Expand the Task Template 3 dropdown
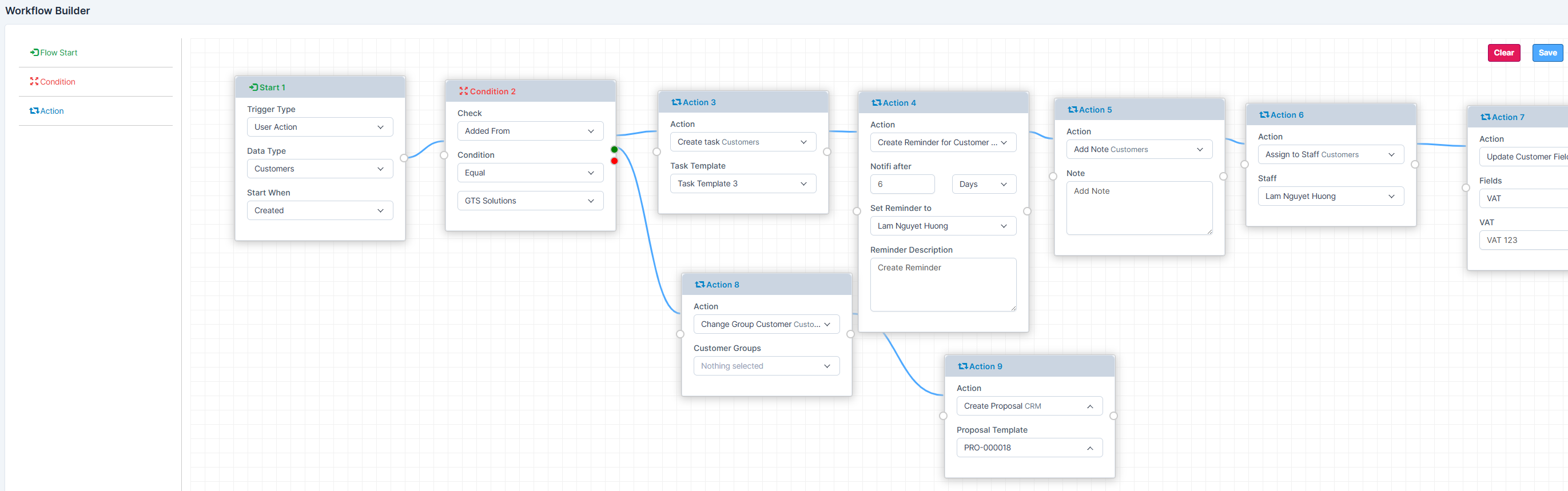The image size is (1568, 491). (743, 183)
